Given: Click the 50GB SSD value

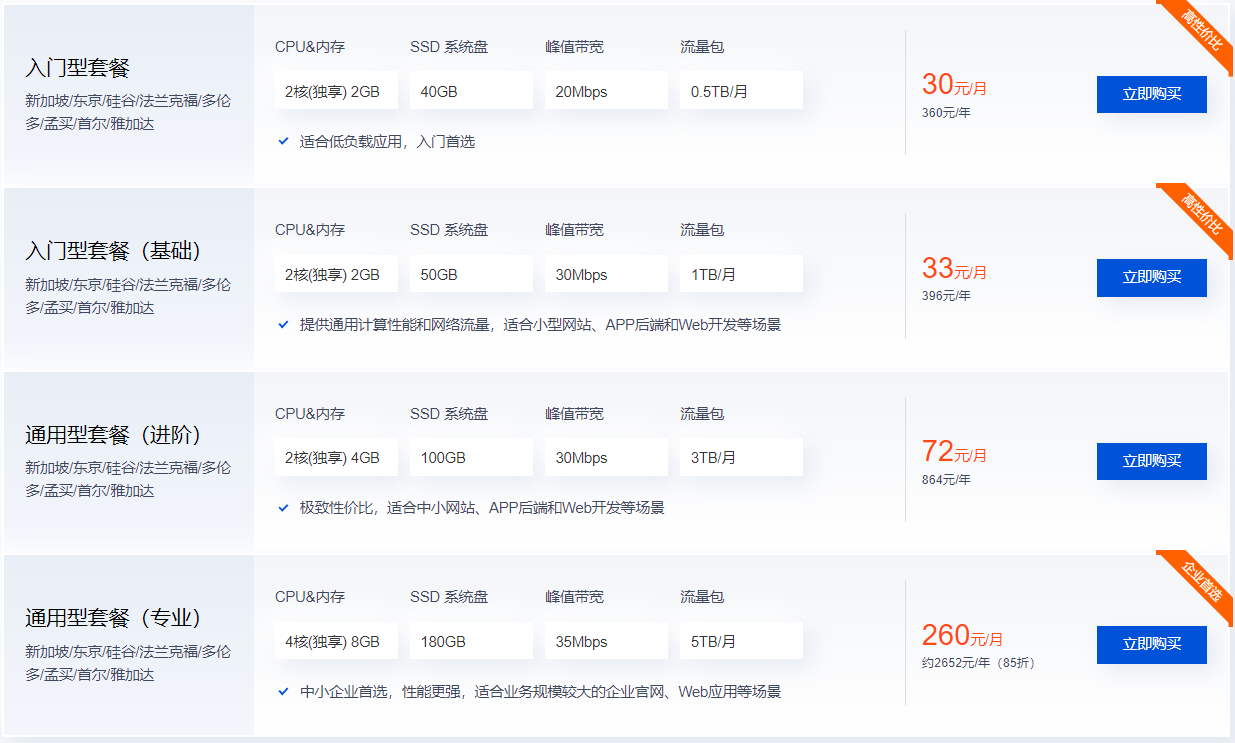Looking at the screenshot, I should coord(471,274).
